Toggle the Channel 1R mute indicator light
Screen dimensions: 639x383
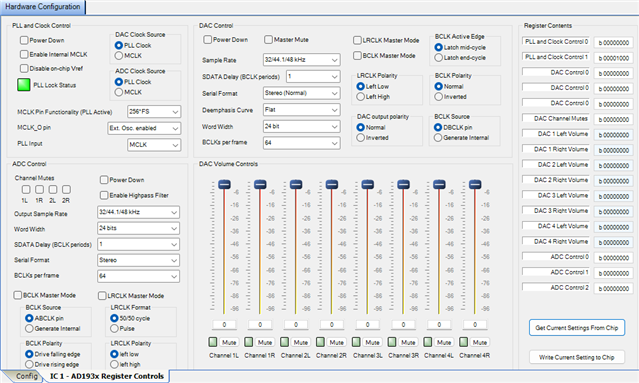click(249, 342)
